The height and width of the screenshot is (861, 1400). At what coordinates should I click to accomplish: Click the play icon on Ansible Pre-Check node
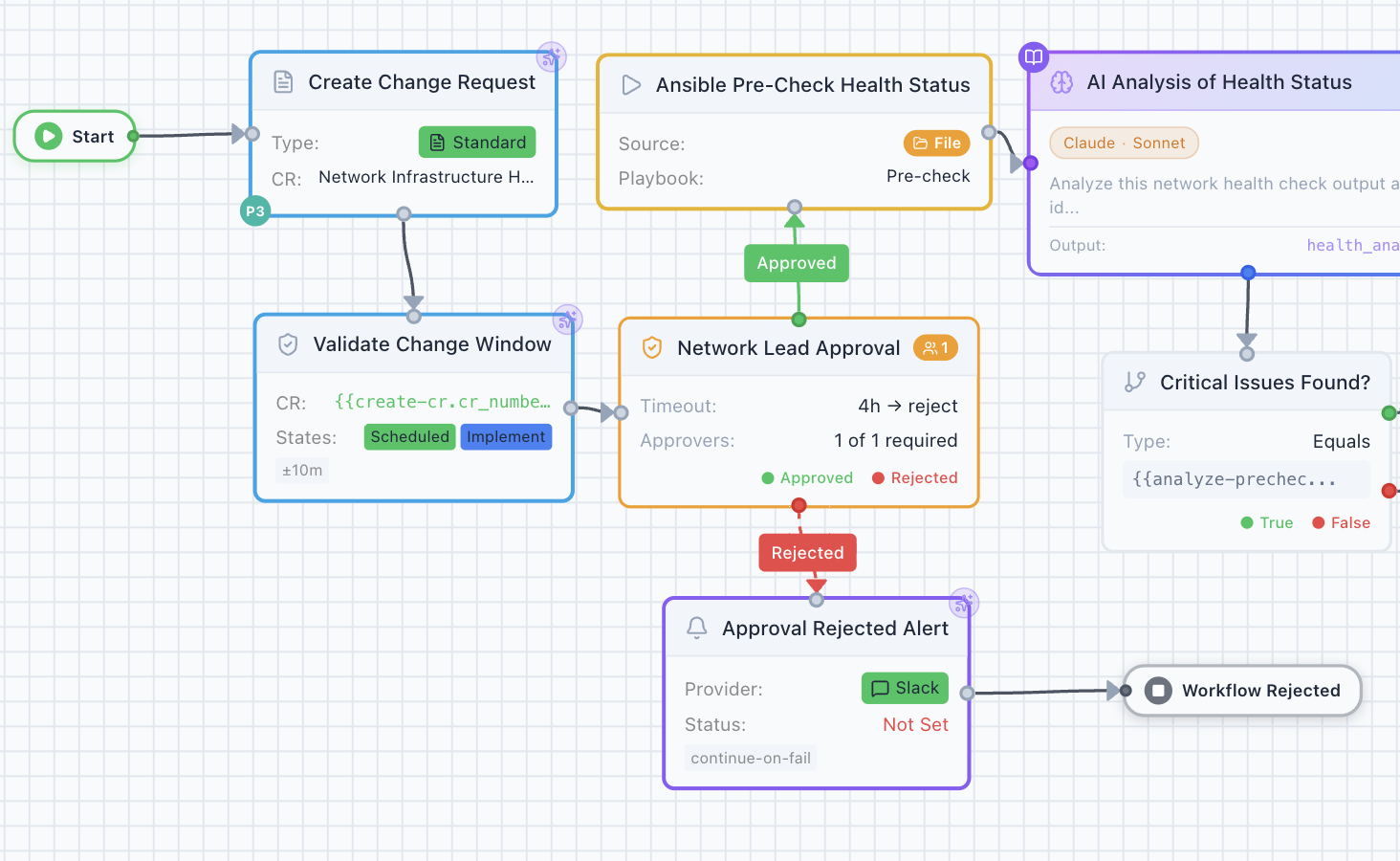click(631, 85)
